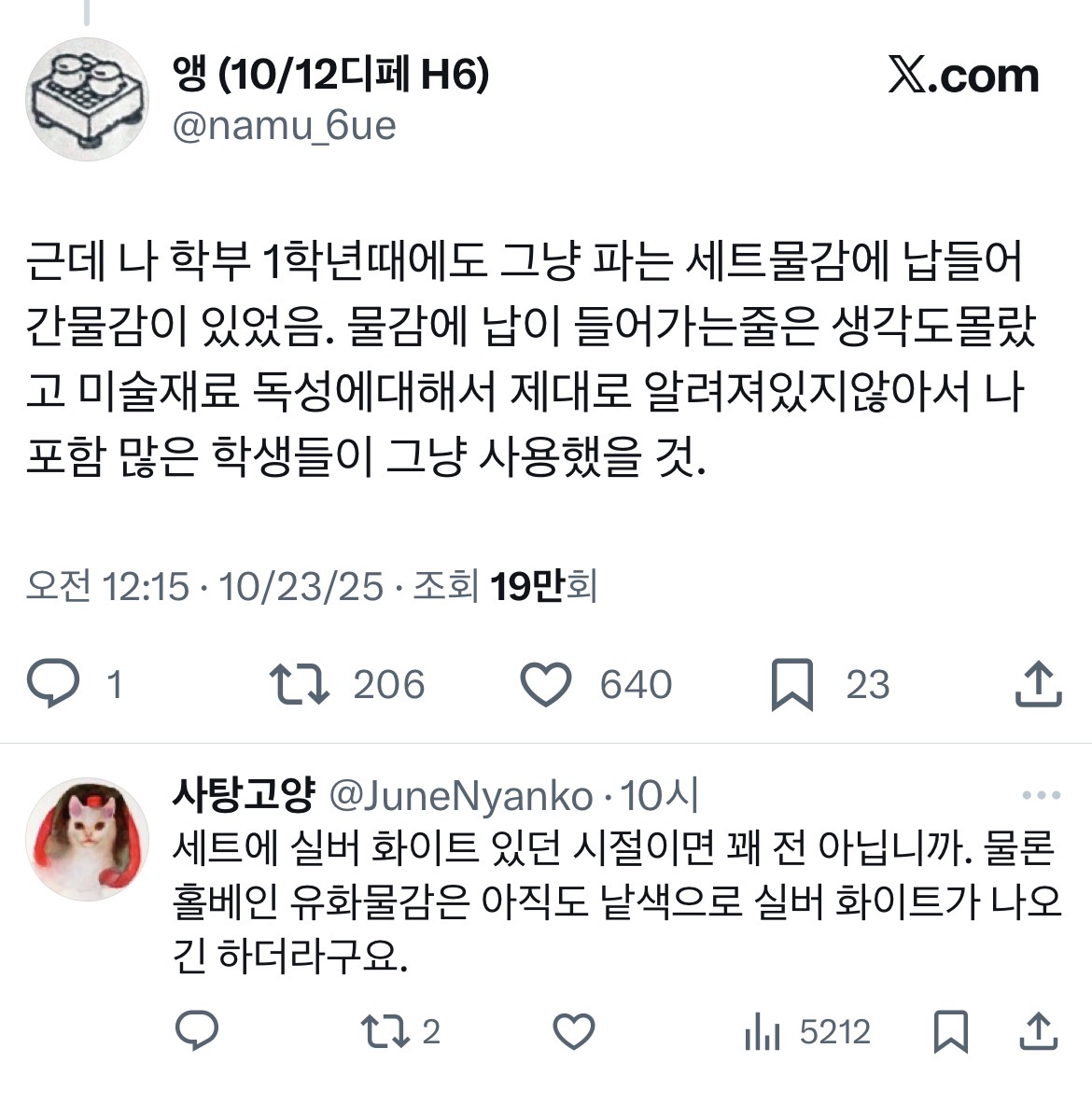This screenshot has height=1104, width=1092.
Task: Visit the @JuneNyanko handle link
Action: point(461,796)
